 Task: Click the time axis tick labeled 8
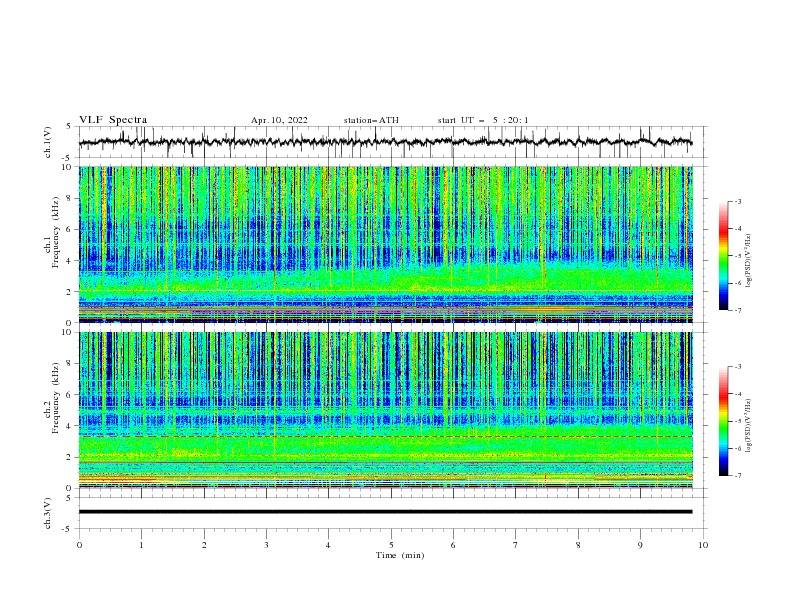[x=578, y=545]
